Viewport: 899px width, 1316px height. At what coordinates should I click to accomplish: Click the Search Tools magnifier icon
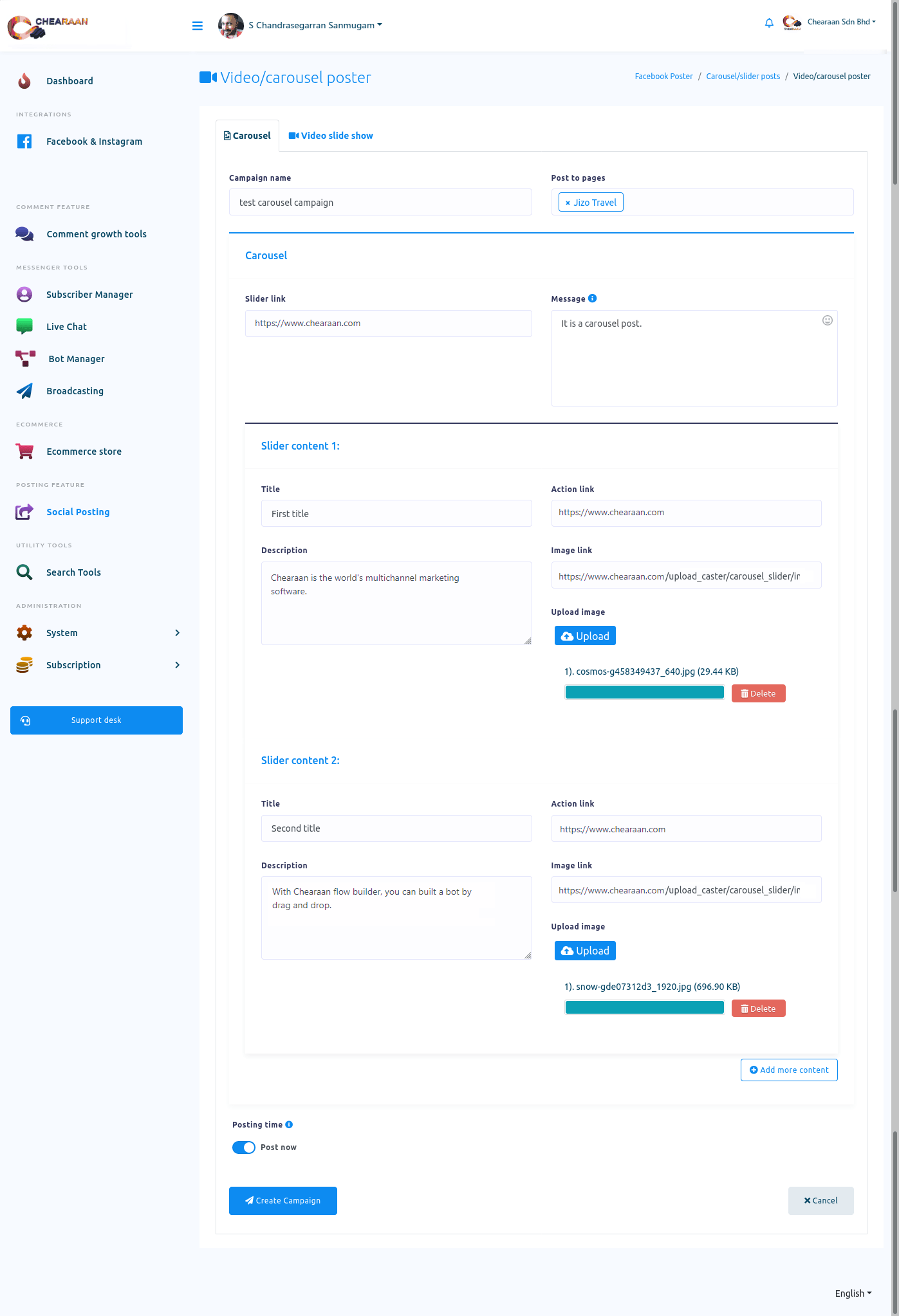pos(24,572)
